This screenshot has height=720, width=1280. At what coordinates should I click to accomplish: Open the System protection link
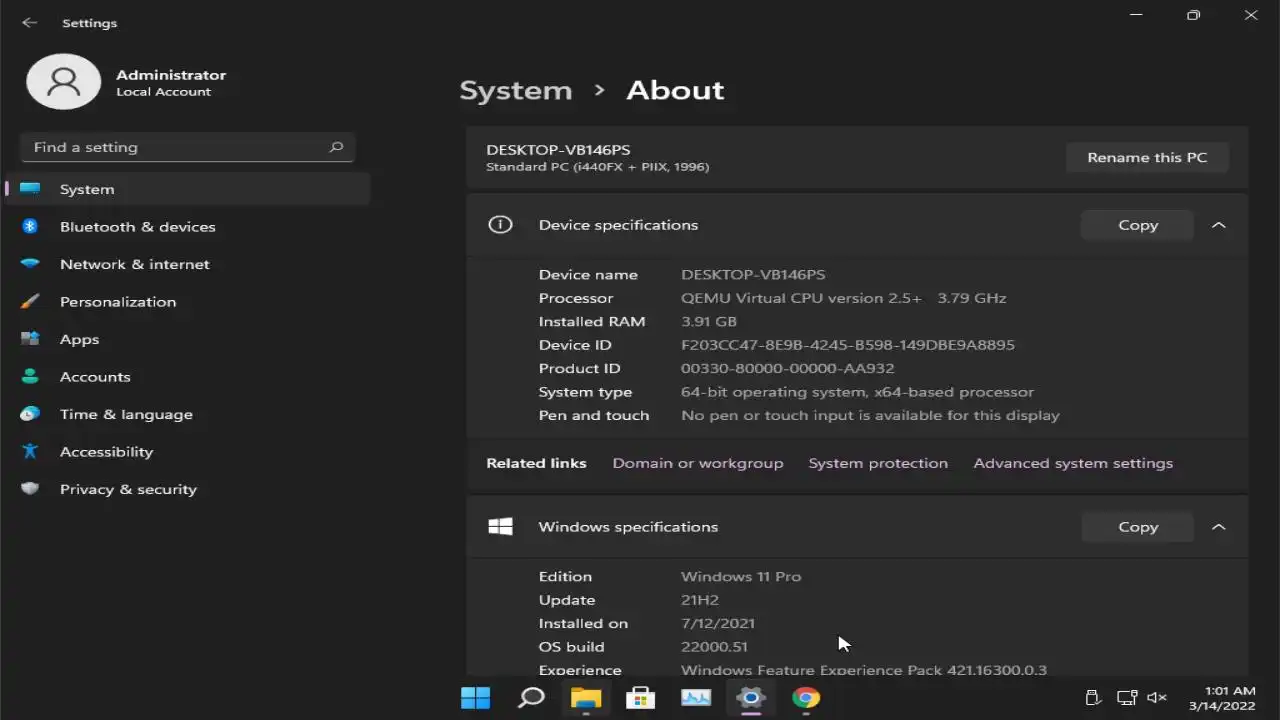click(878, 463)
